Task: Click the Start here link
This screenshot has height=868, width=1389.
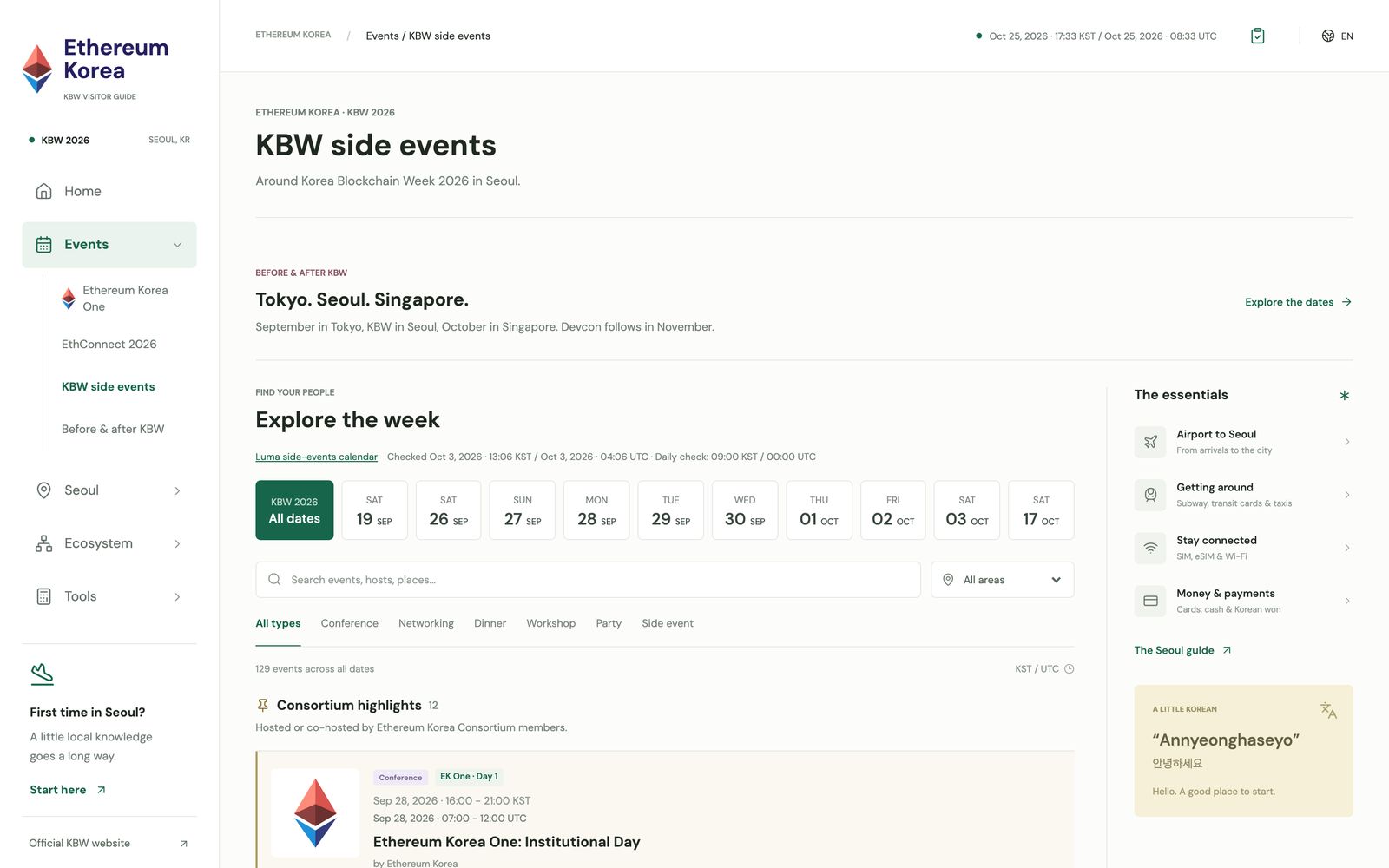Action: (68, 790)
